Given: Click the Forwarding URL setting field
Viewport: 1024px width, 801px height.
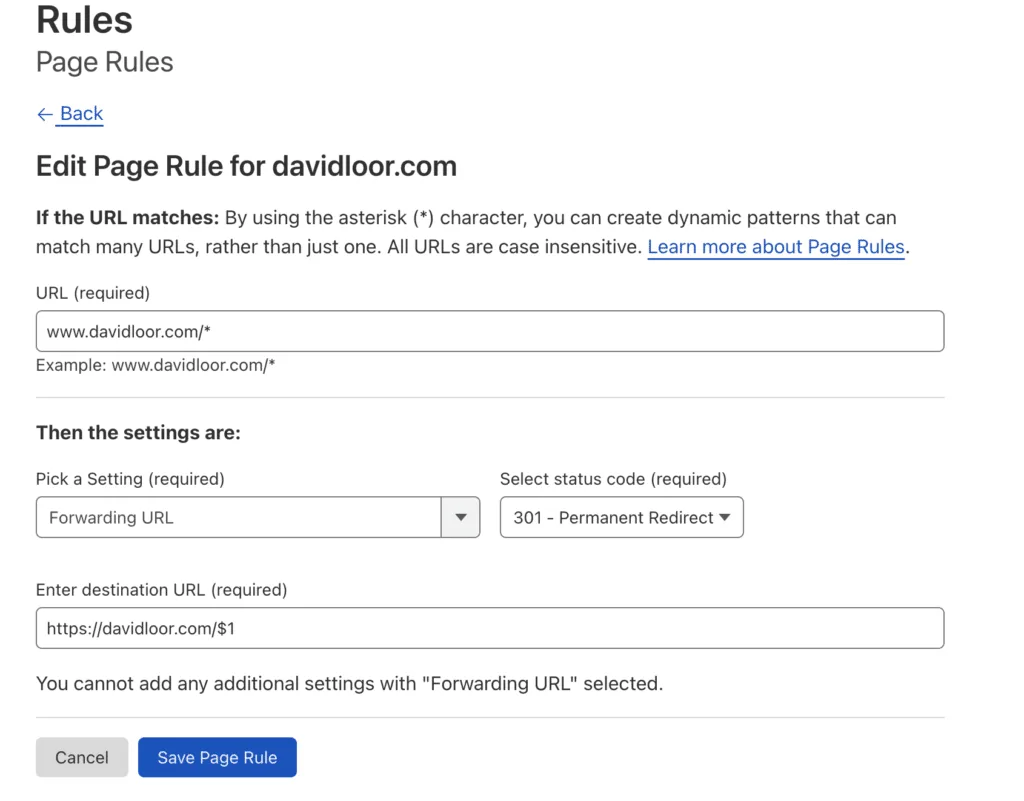Looking at the screenshot, I should point(238,517).
